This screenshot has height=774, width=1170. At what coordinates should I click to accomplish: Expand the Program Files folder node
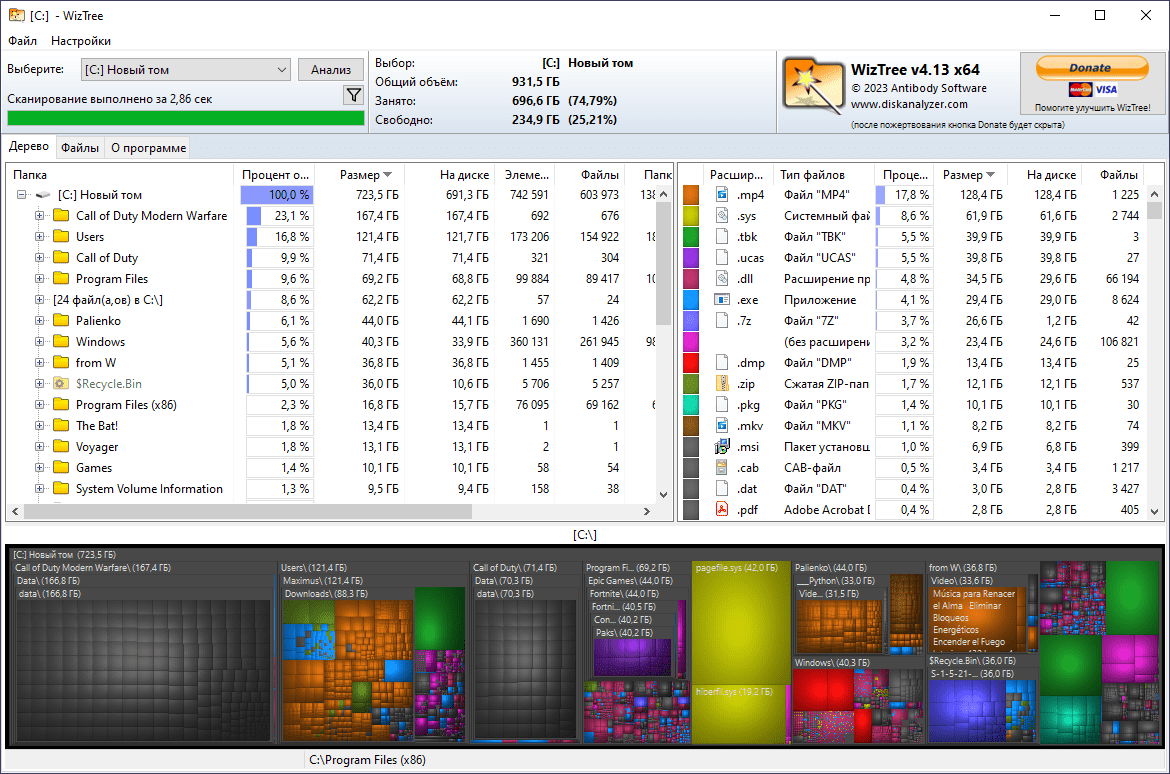[39, 278]
